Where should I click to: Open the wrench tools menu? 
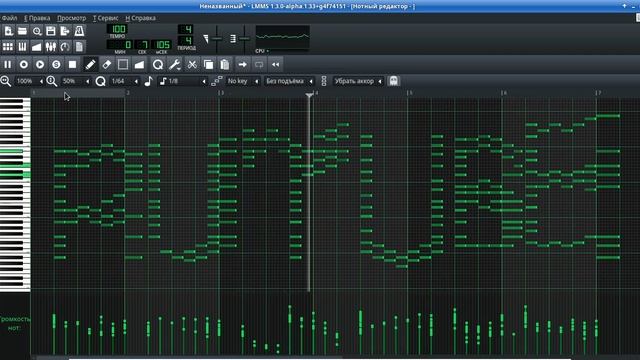pos(175,64)
